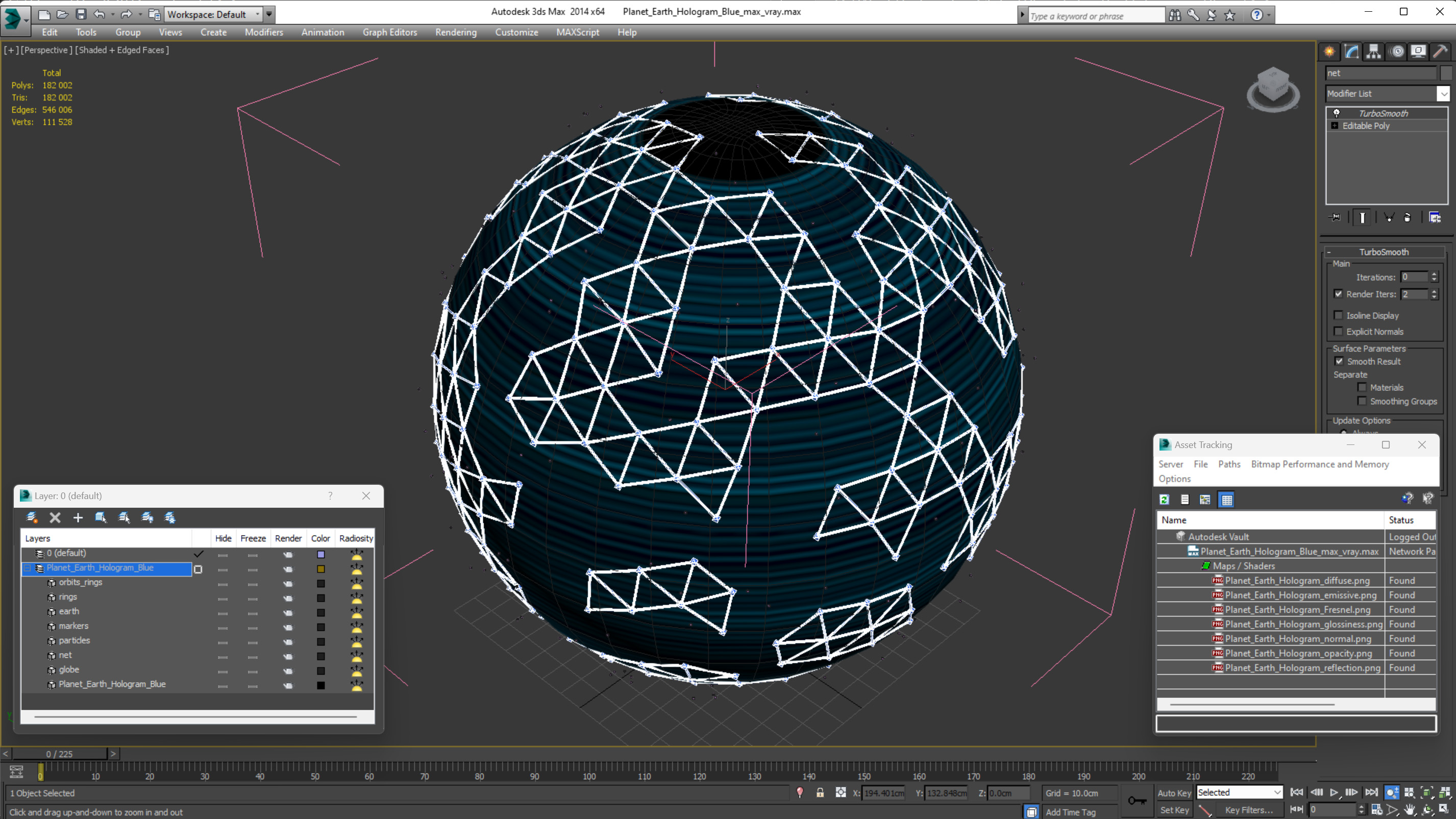Undo the last action

(x=99, y=14)
